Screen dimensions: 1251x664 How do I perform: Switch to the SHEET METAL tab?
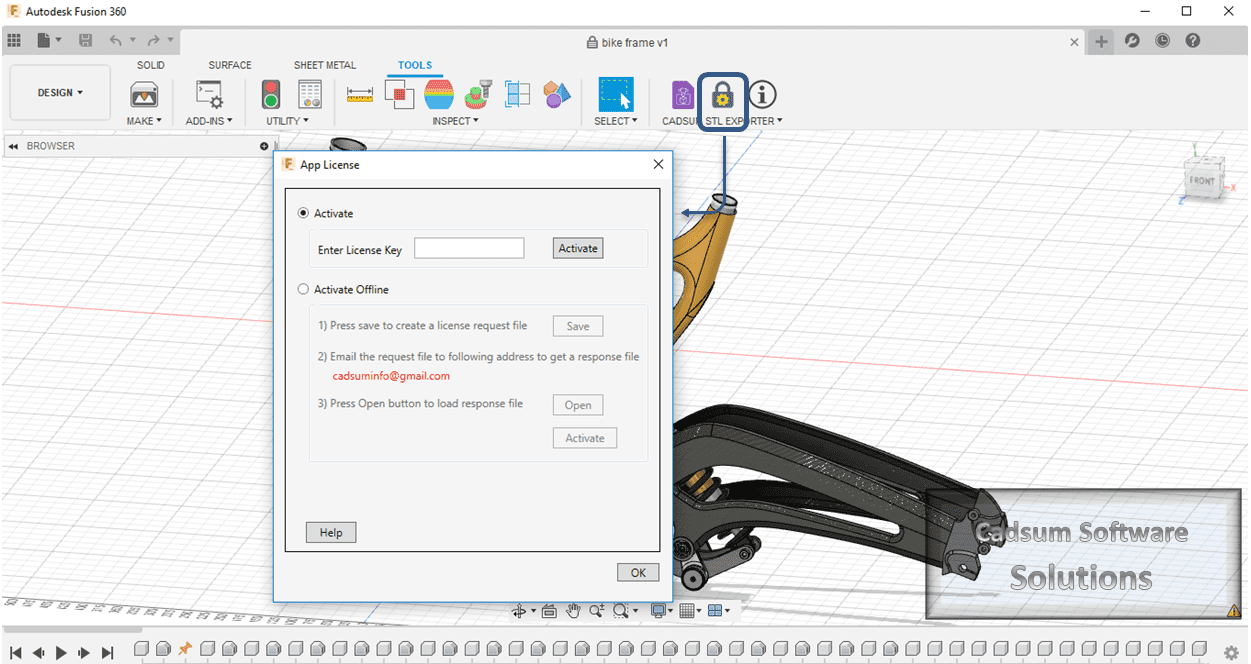point(324,64)
